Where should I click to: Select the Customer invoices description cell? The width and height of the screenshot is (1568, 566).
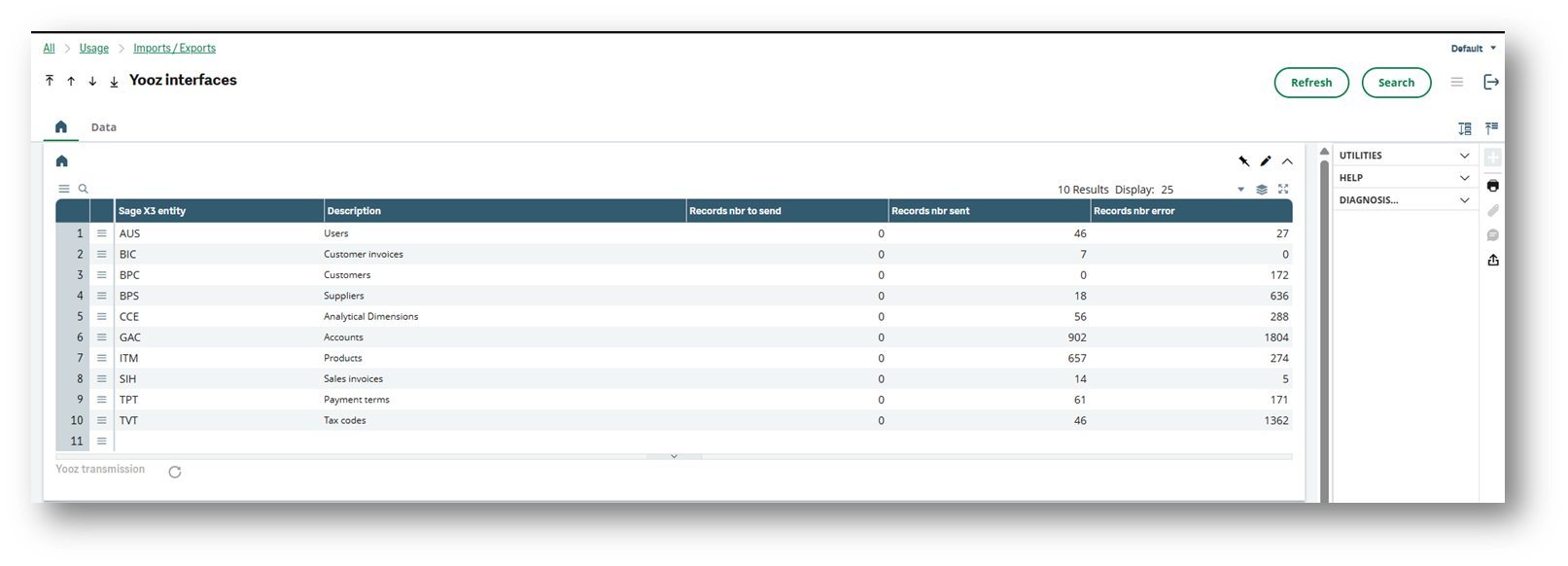[505, 254]
